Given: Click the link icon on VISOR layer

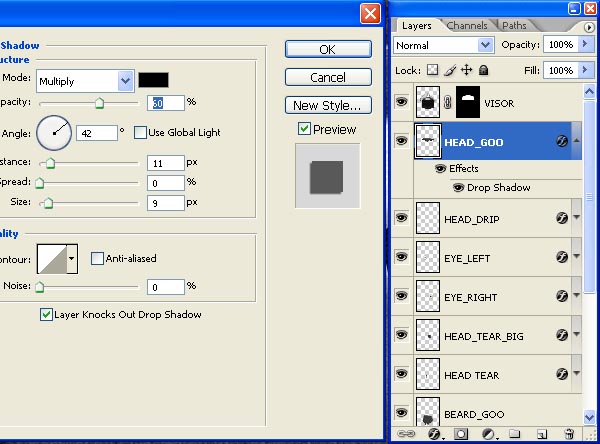Looking at the screenshot, I should pos(448,102).
